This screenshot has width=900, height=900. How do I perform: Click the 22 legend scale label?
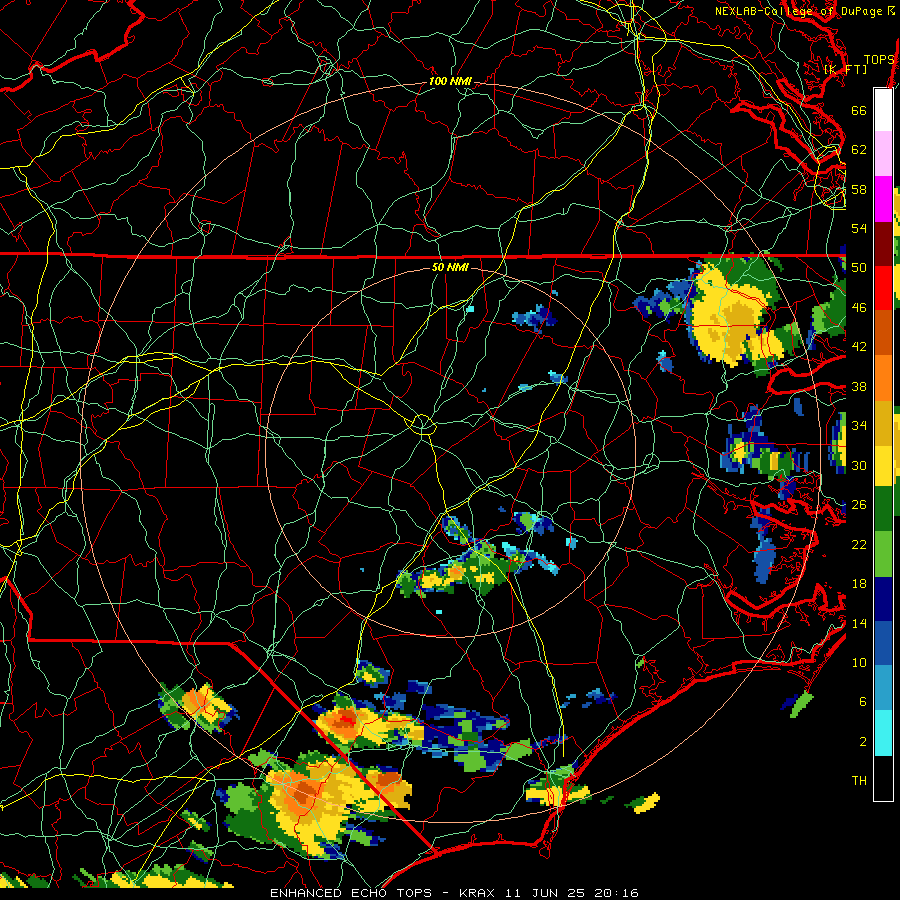(x=859, y=544)
